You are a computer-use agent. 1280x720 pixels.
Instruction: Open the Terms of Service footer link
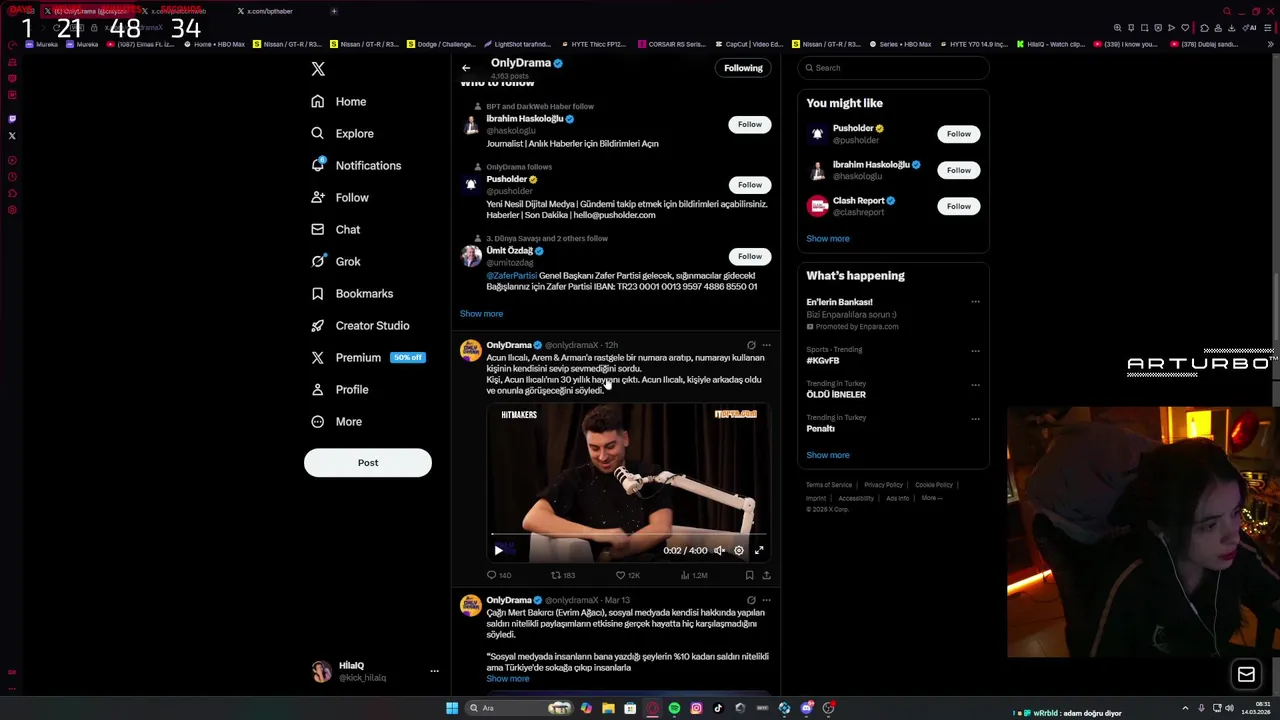(x=829, y=485)
